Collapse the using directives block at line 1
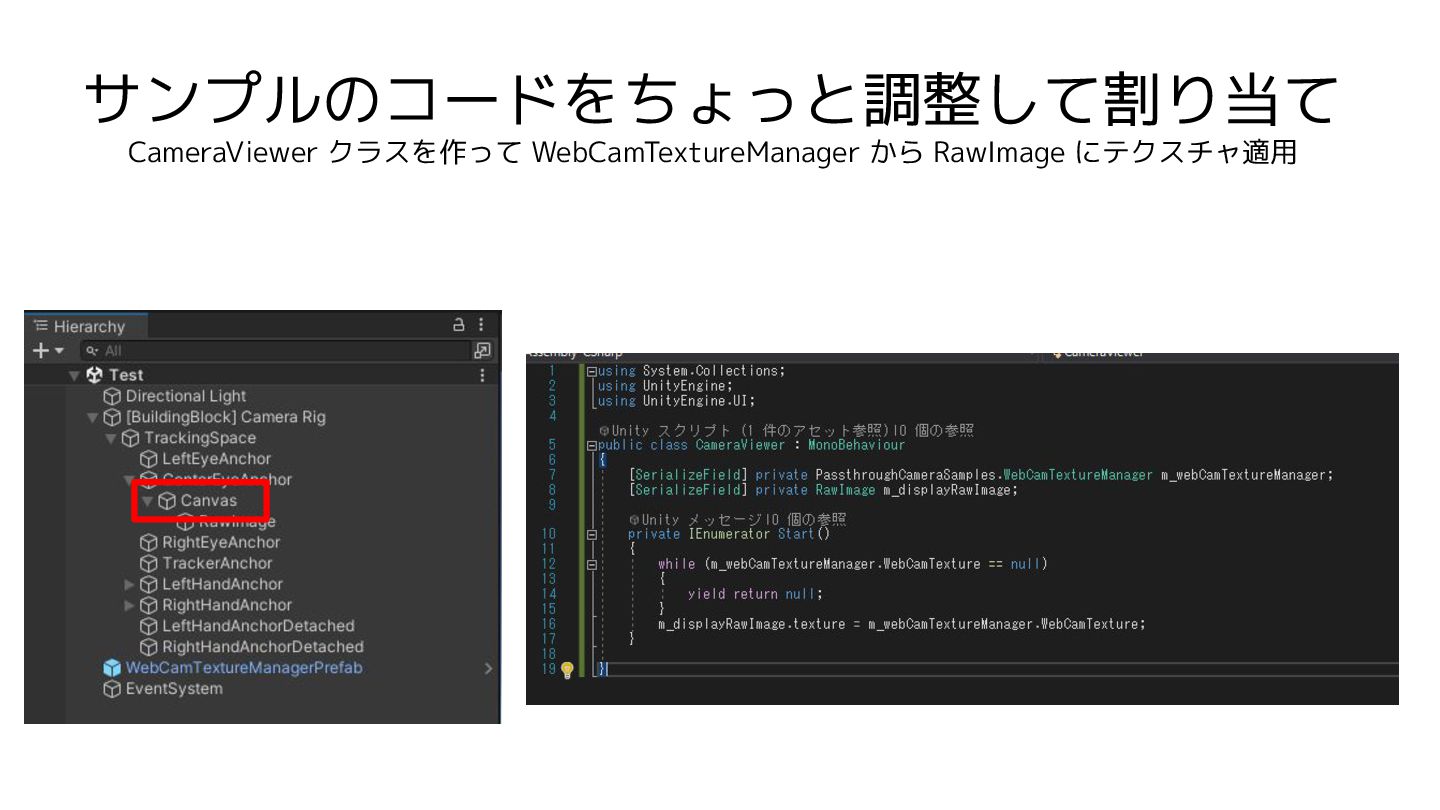The height and width of the screenshot is (810, 1440). click(591, 371)
